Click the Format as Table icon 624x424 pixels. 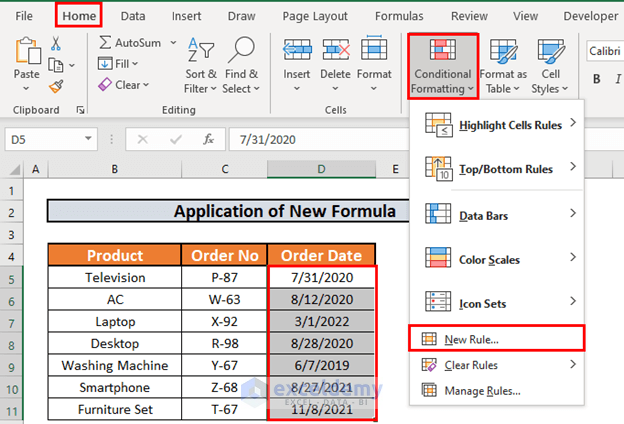(503, 51)
